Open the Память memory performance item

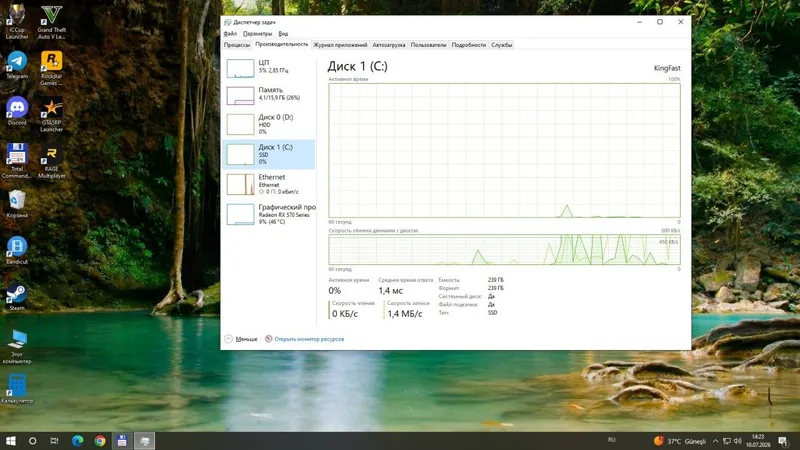(269, 95)
